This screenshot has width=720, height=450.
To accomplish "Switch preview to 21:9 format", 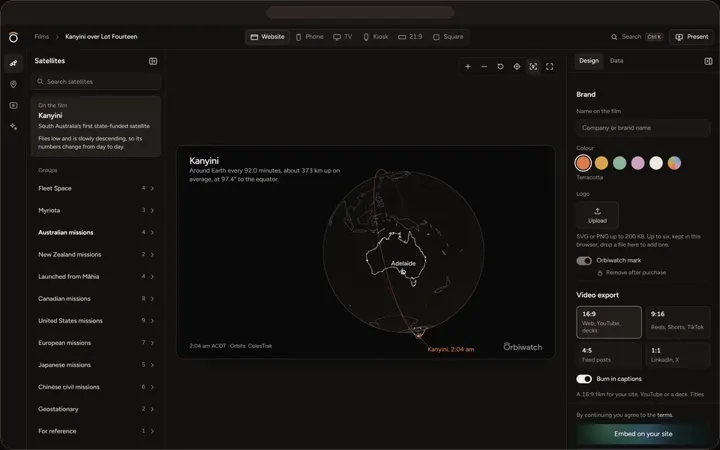I will (x=410, y=37).
